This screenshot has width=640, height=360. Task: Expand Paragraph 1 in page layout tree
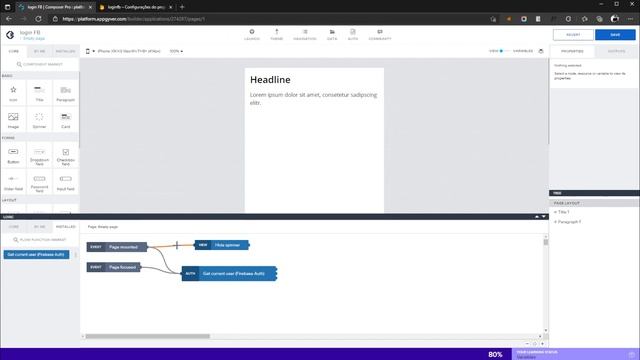[x=555, y=222]
